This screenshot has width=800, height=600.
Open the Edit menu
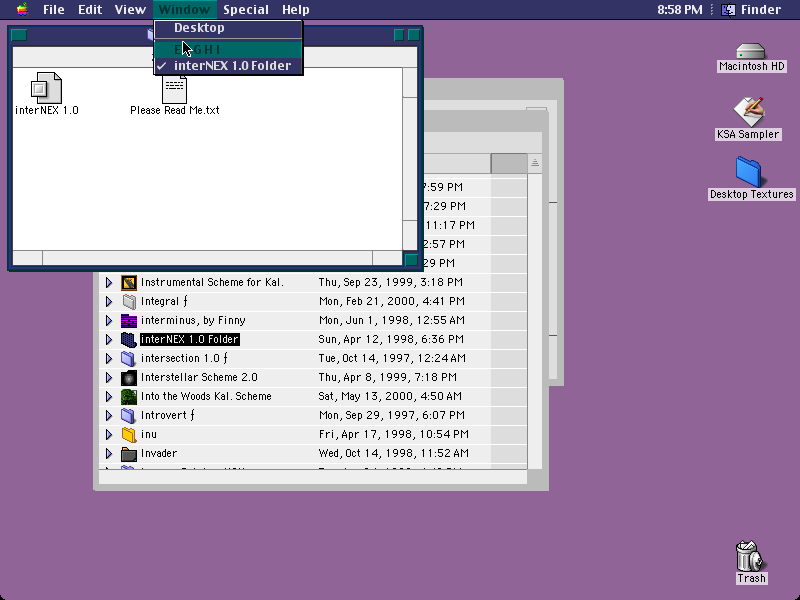click(90, 10)
